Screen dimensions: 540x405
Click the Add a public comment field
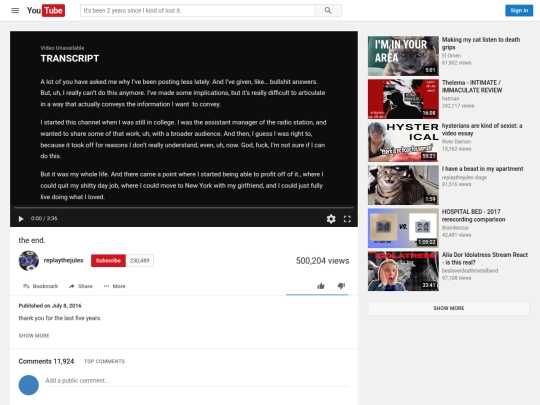pos(197,381)
